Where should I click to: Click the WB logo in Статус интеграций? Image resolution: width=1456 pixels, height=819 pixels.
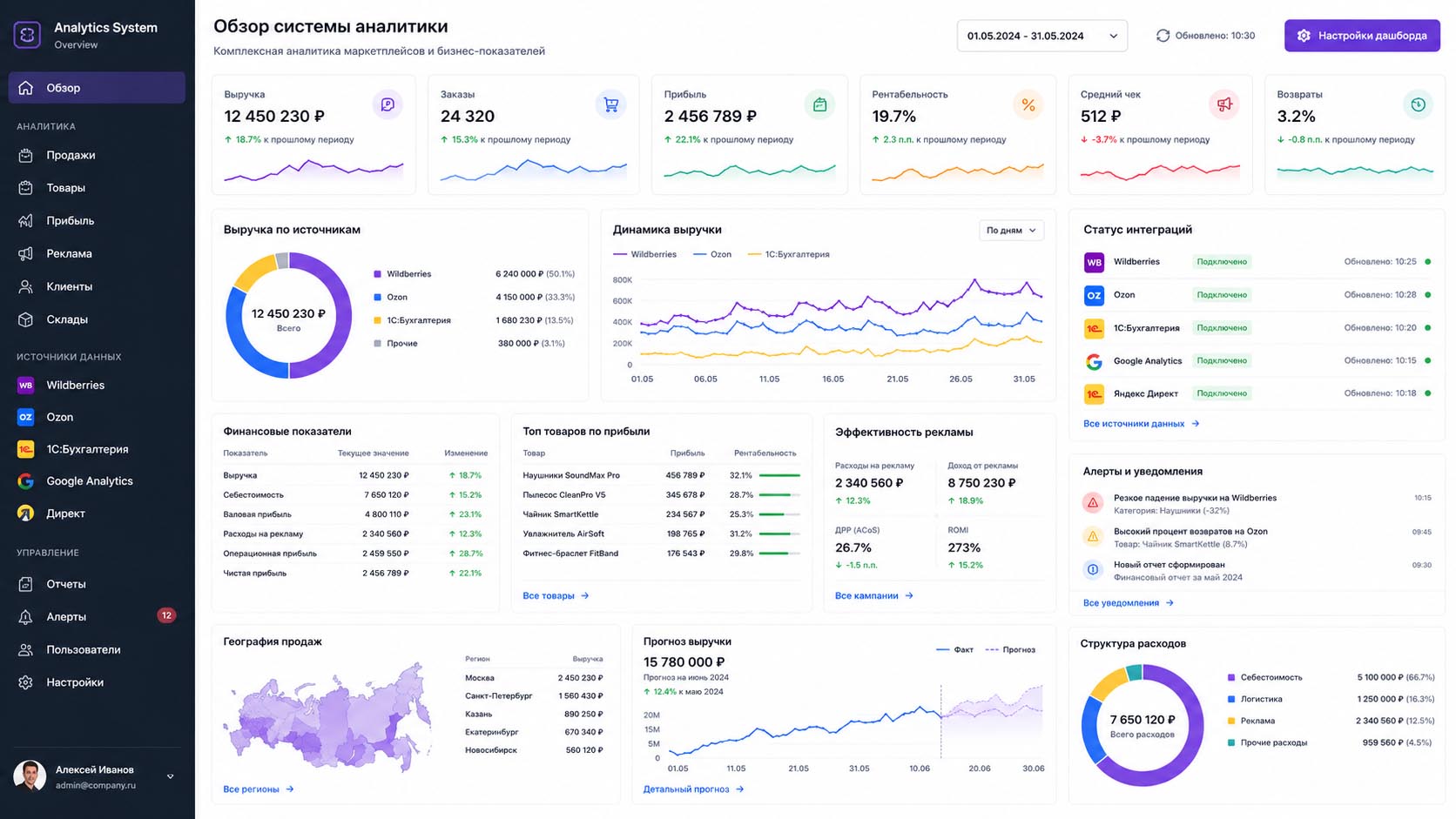(x=1094, y=262)
